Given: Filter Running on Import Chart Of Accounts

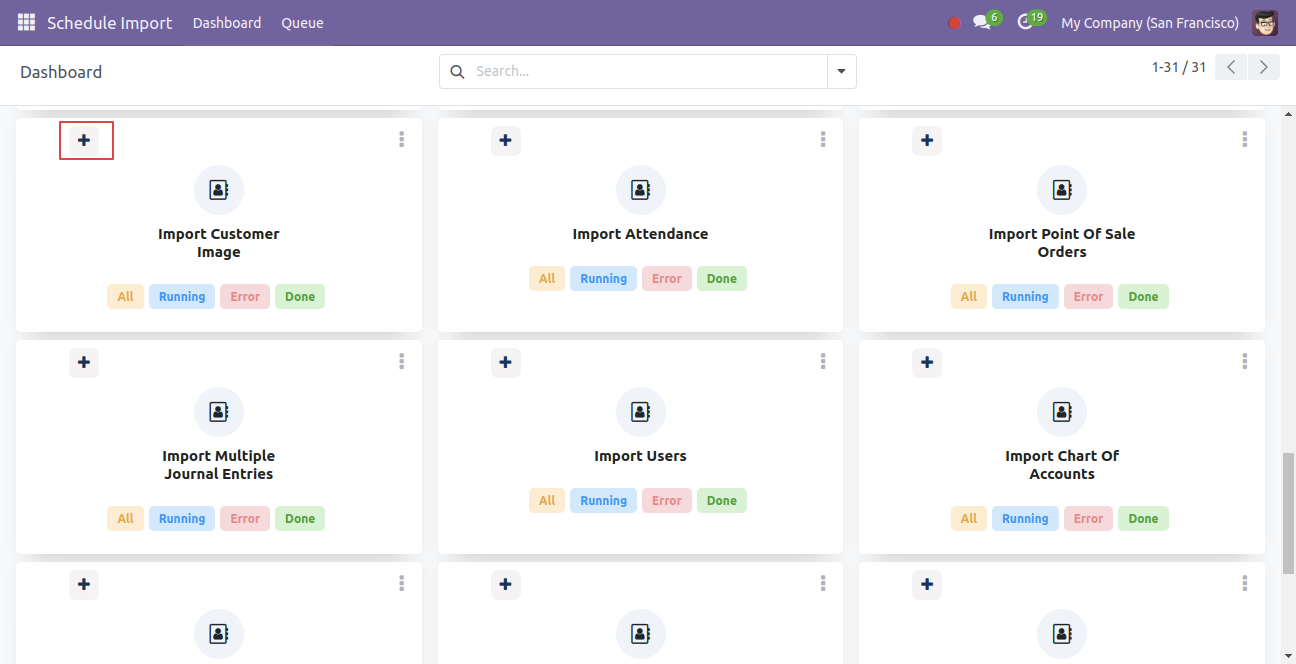Looking at the screenshot, I should pos(1025,519).
